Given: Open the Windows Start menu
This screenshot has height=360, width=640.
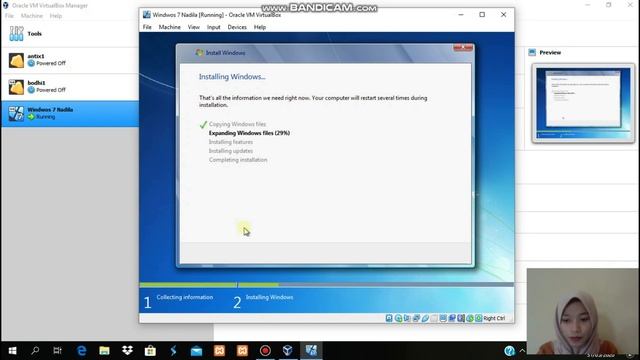Looking at the screenshot, I should 12,351.
